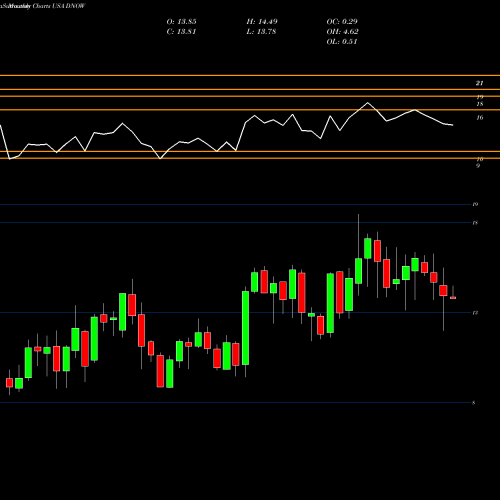Click the OL: 0.51 reading
500x500 pixels.
(342, 42)
